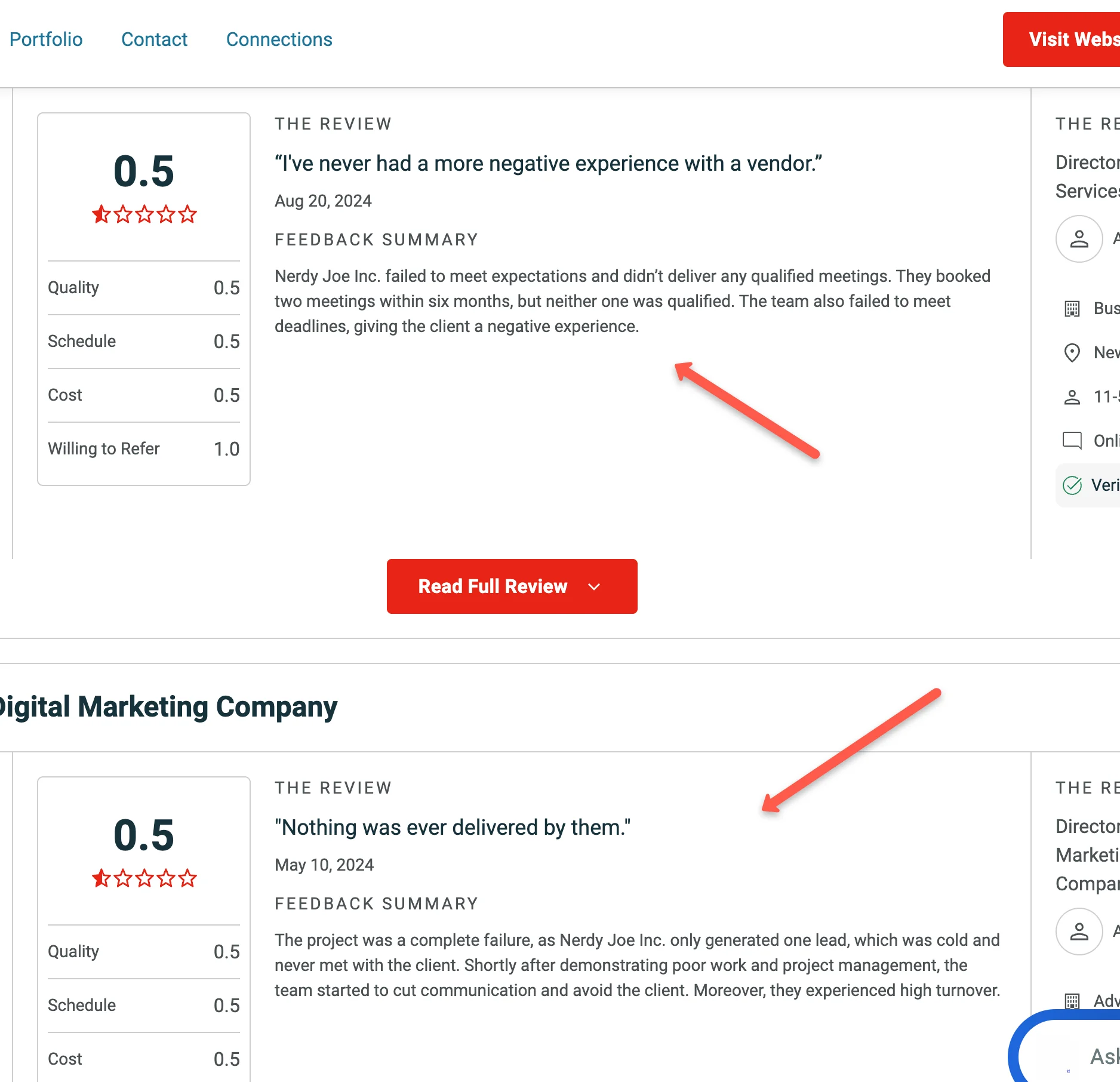Open the Connections tab
Viewport: 1120px width, 1082px height.
[x=279, y=39]
